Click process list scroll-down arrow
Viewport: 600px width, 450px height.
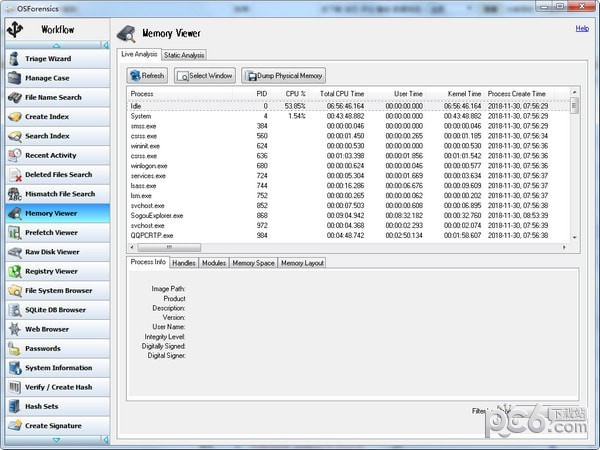574,237
